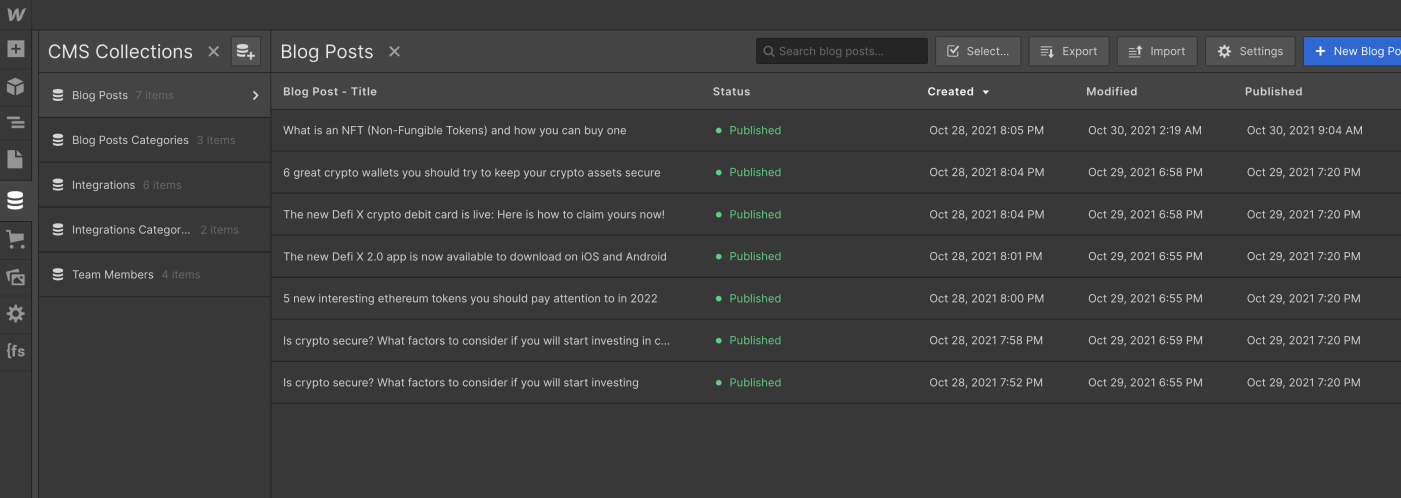
Task: Click the Import button
Action: coord(1157,51)
